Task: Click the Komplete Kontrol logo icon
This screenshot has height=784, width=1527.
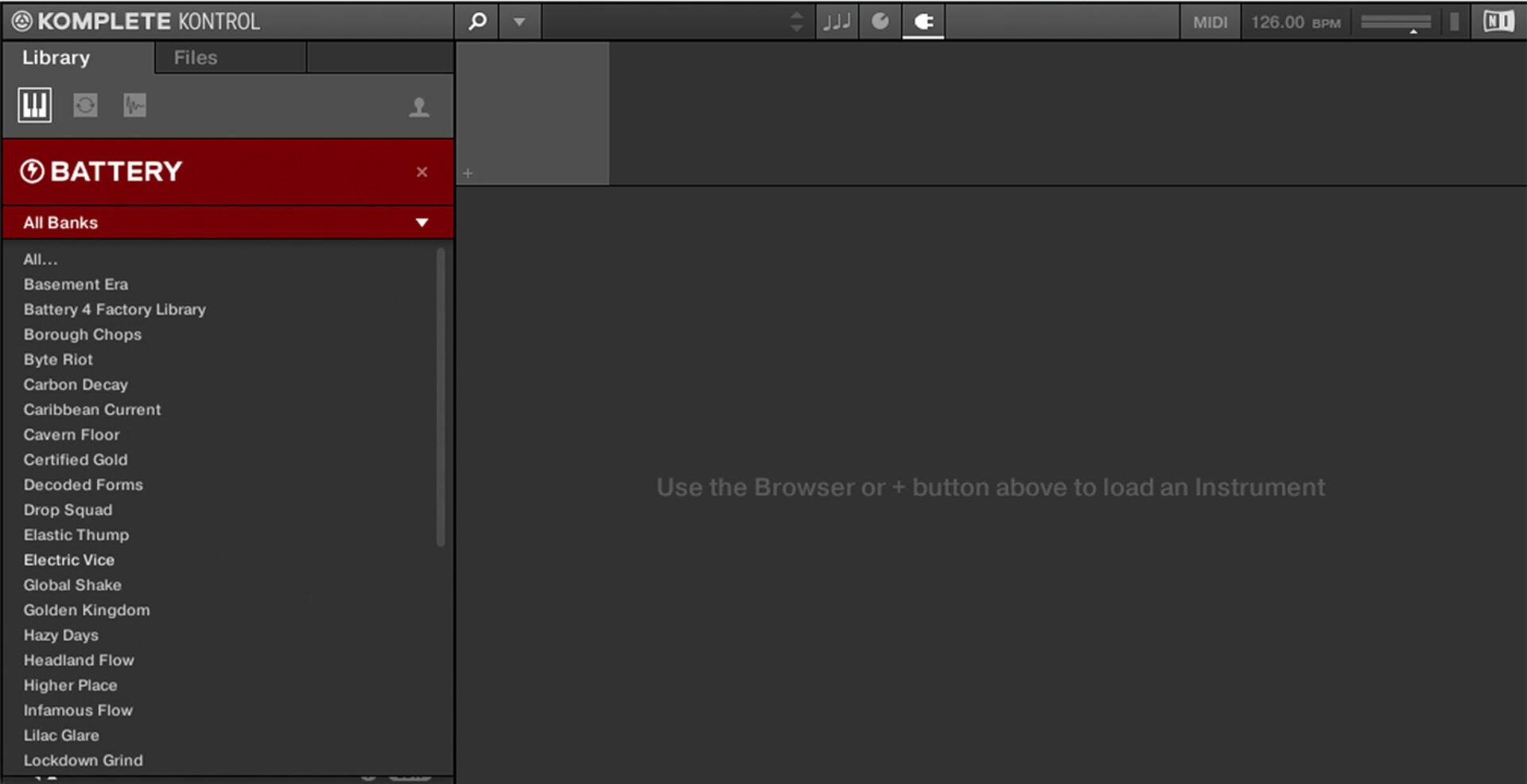Action: point(22,21)
